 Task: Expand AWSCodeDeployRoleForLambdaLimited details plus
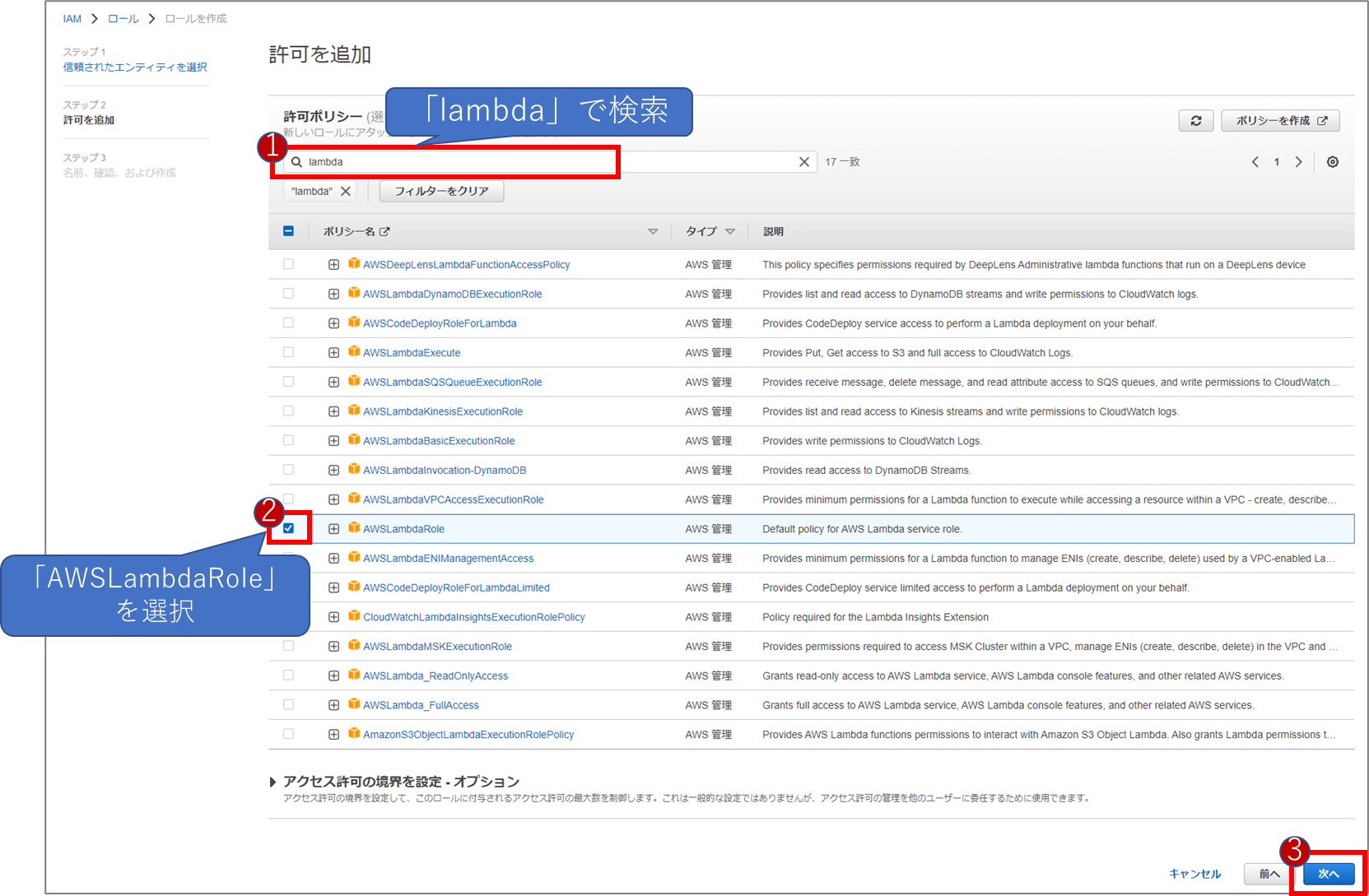tap(333, 588)
